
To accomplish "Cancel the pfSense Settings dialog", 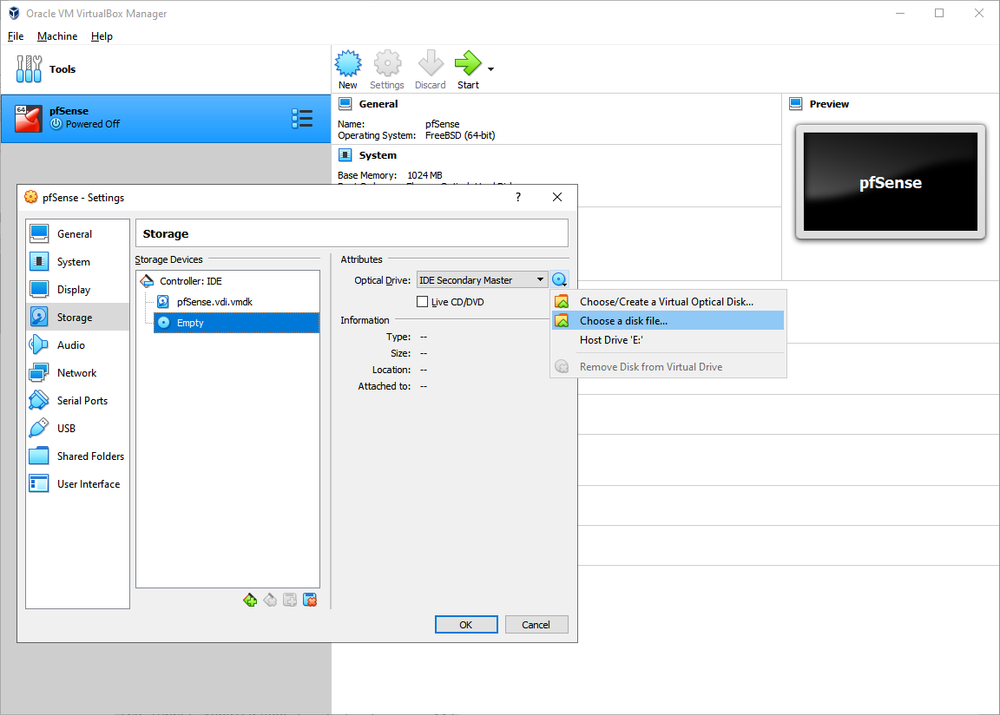I will [x=536, y=624].
